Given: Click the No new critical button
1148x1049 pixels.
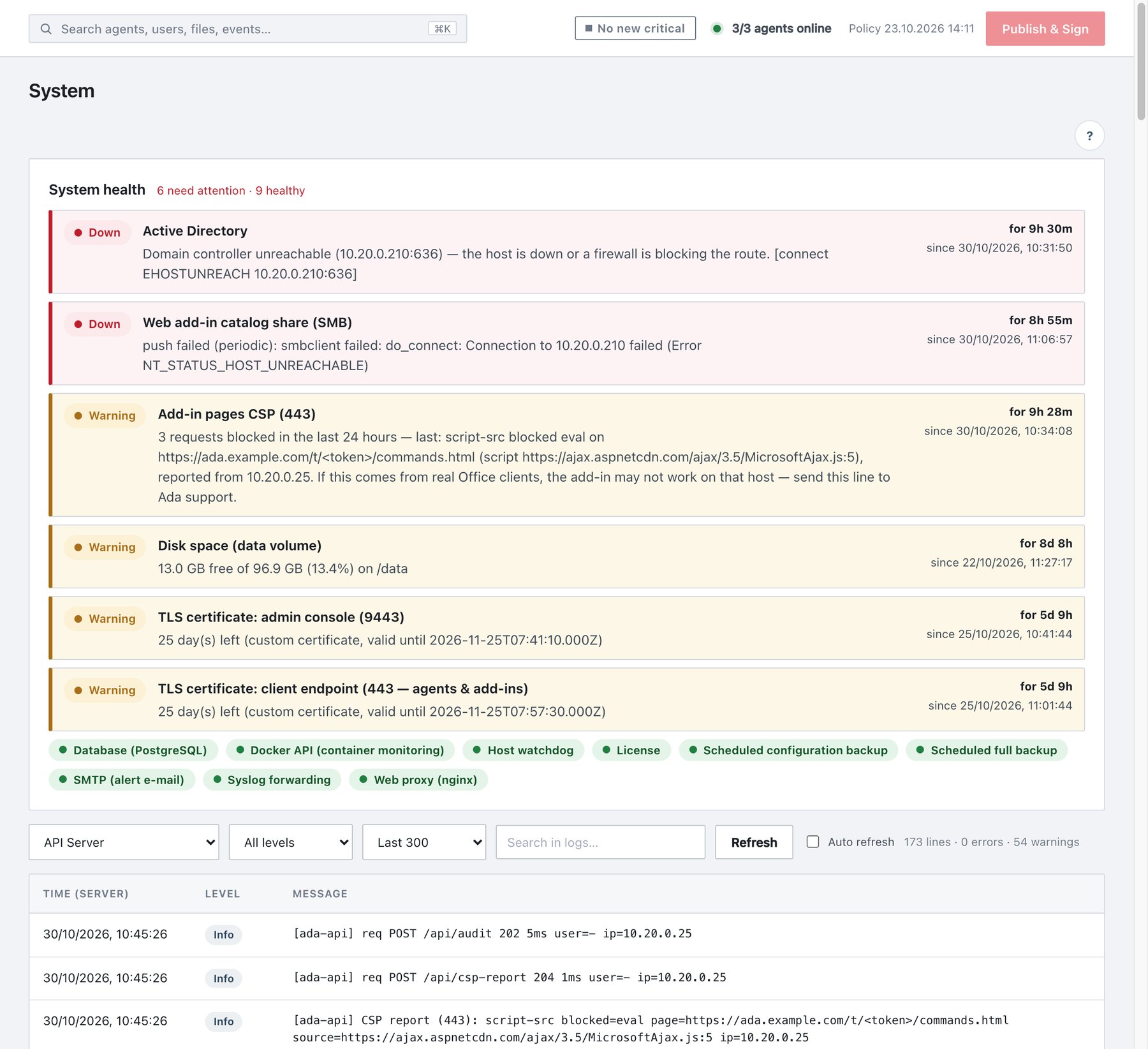Looking at the screenshot, I should [635, 28].
